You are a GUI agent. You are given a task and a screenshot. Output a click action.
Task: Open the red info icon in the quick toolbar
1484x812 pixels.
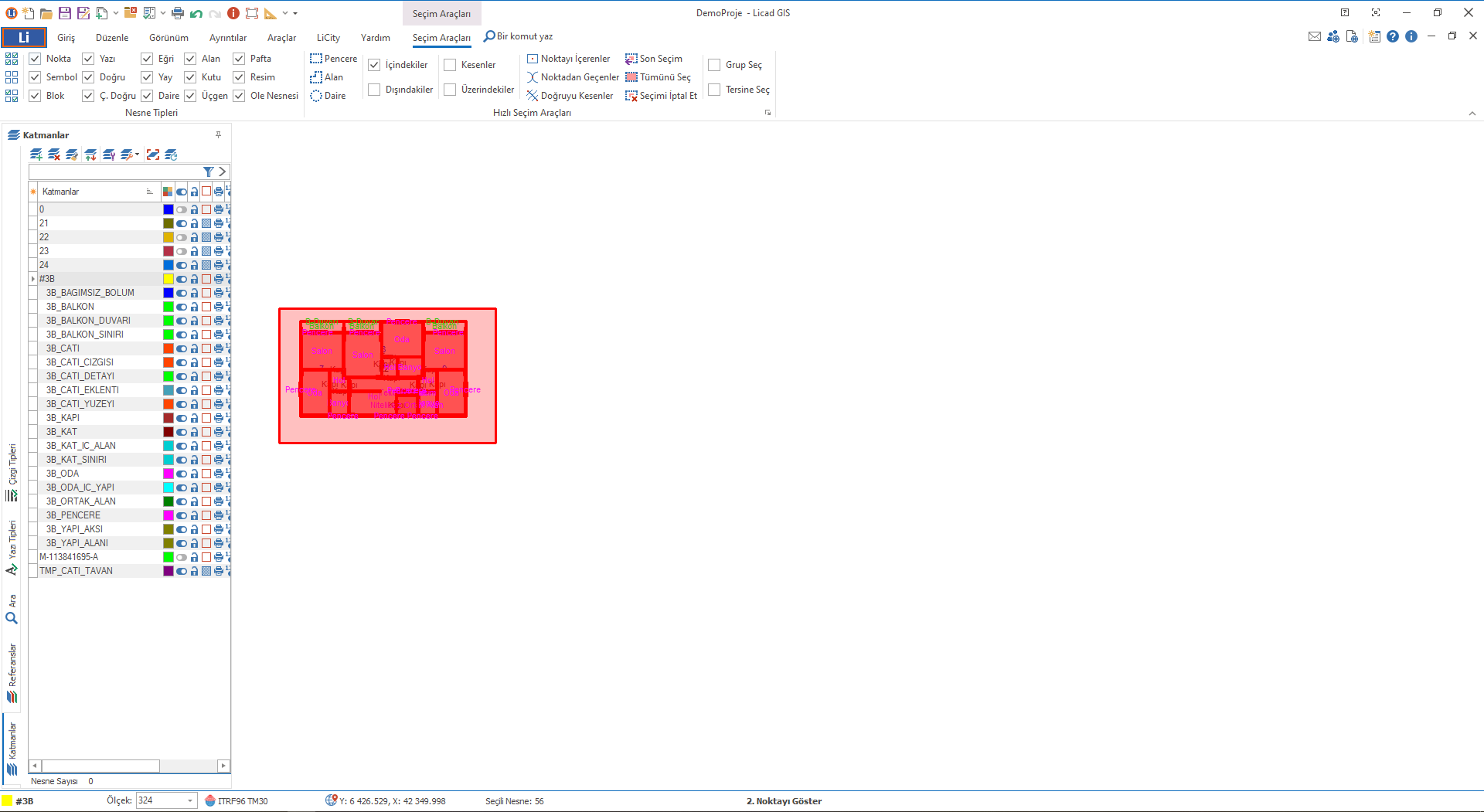233,13
